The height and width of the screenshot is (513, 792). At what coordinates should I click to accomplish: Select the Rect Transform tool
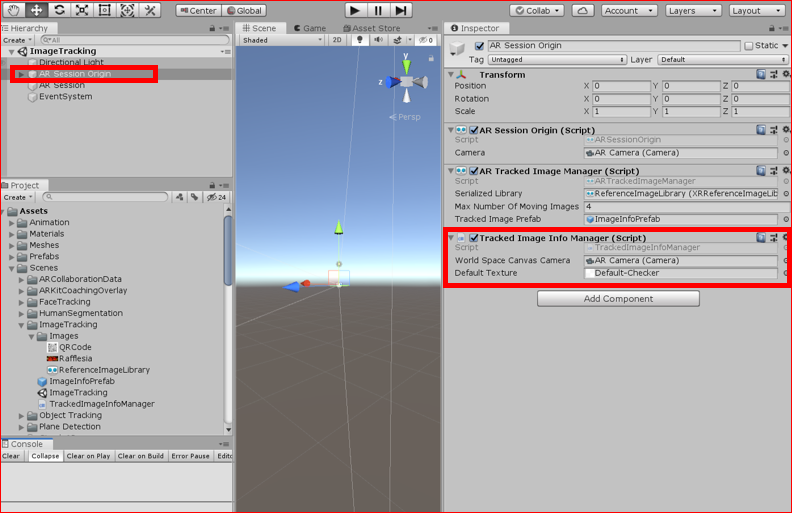pyautogui.click(x=105, y=10)
